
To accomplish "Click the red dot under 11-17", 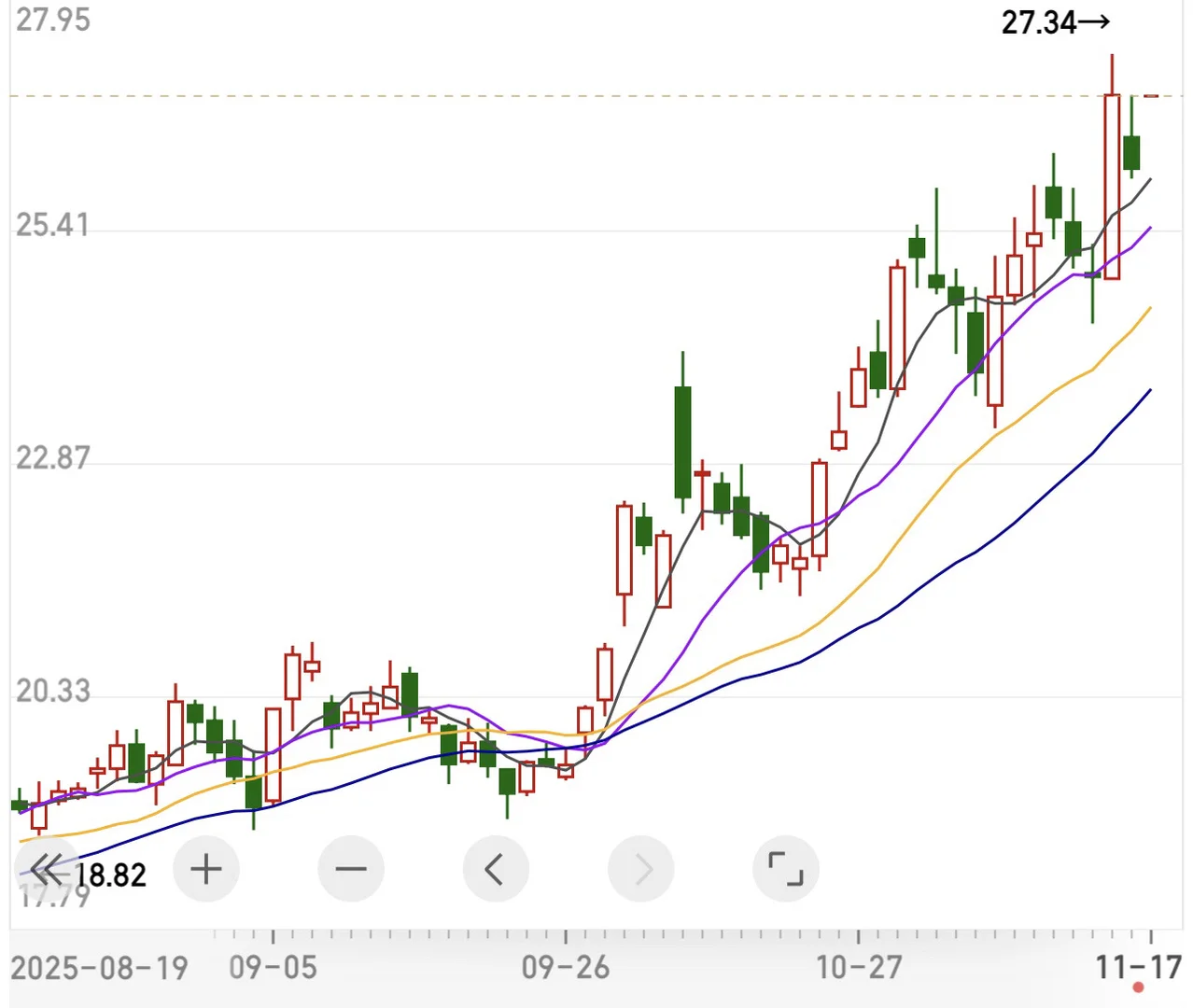I will (1138, 988).
